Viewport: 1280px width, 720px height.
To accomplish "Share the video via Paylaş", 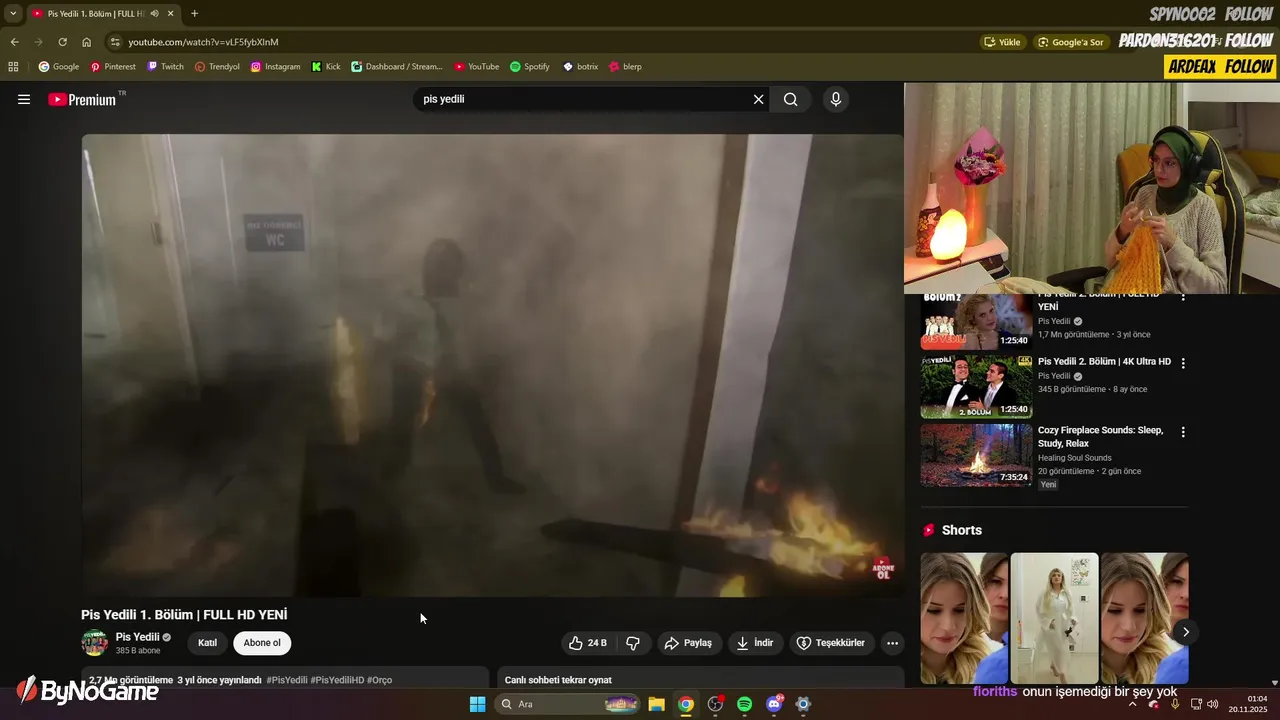I will [689, 643].
